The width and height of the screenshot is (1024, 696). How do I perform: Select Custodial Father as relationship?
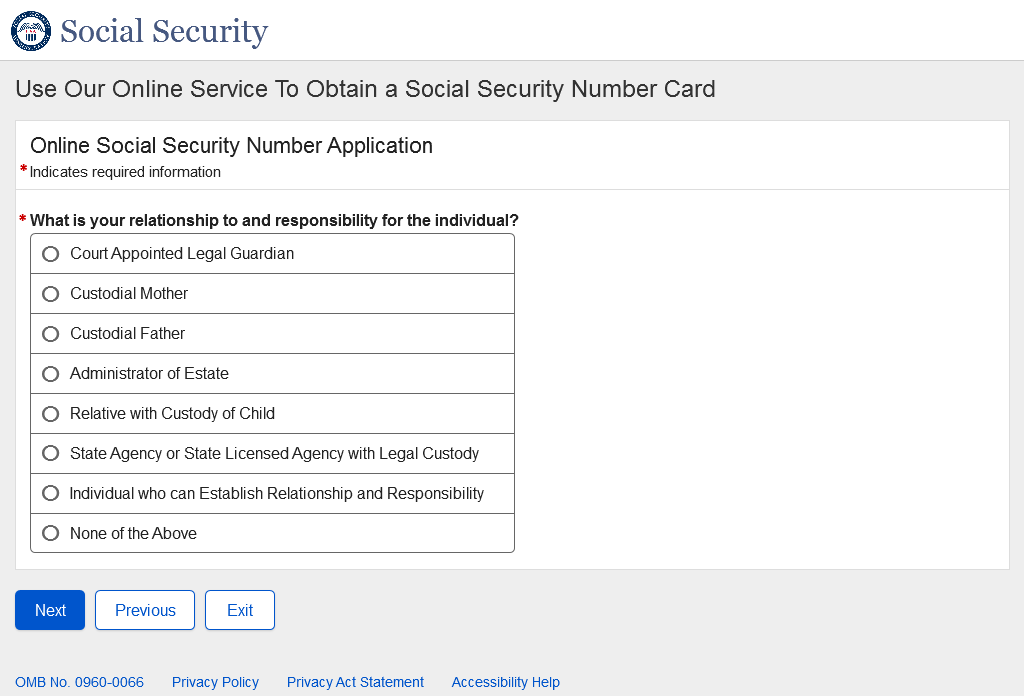click(x=51, y=334)
